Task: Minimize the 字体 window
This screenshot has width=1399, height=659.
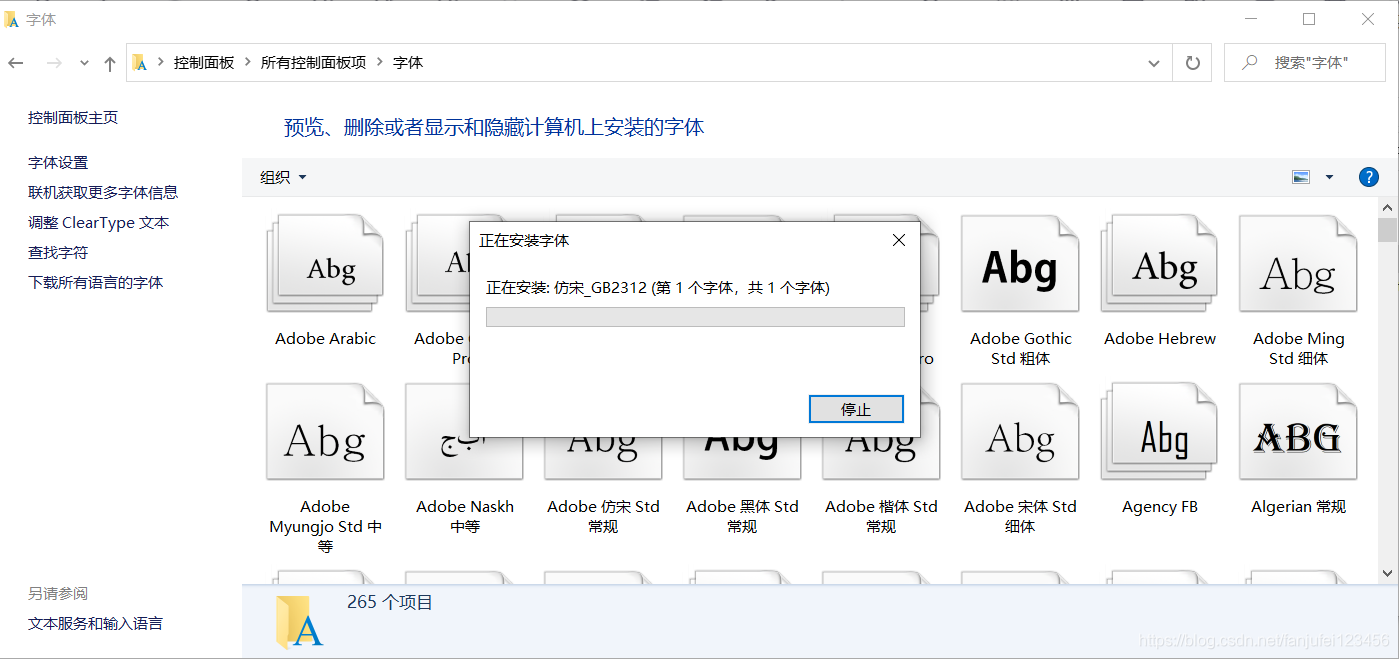Action: click(x=1250, y=19)
